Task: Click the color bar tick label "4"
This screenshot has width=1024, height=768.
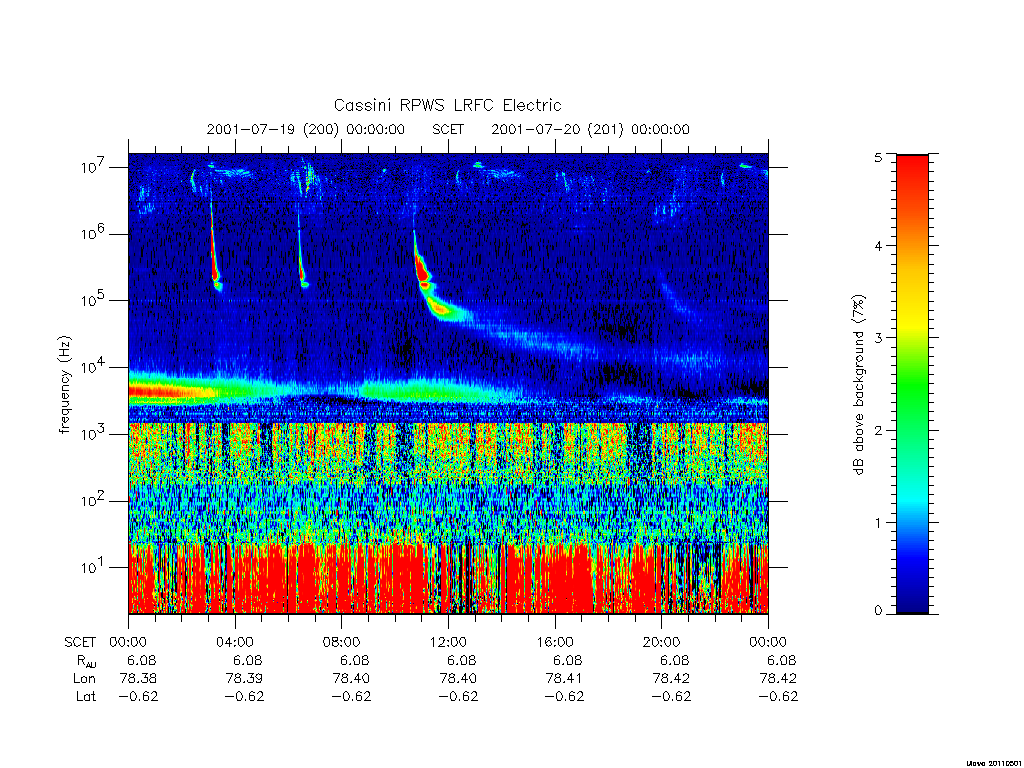Action: (878, 246)
